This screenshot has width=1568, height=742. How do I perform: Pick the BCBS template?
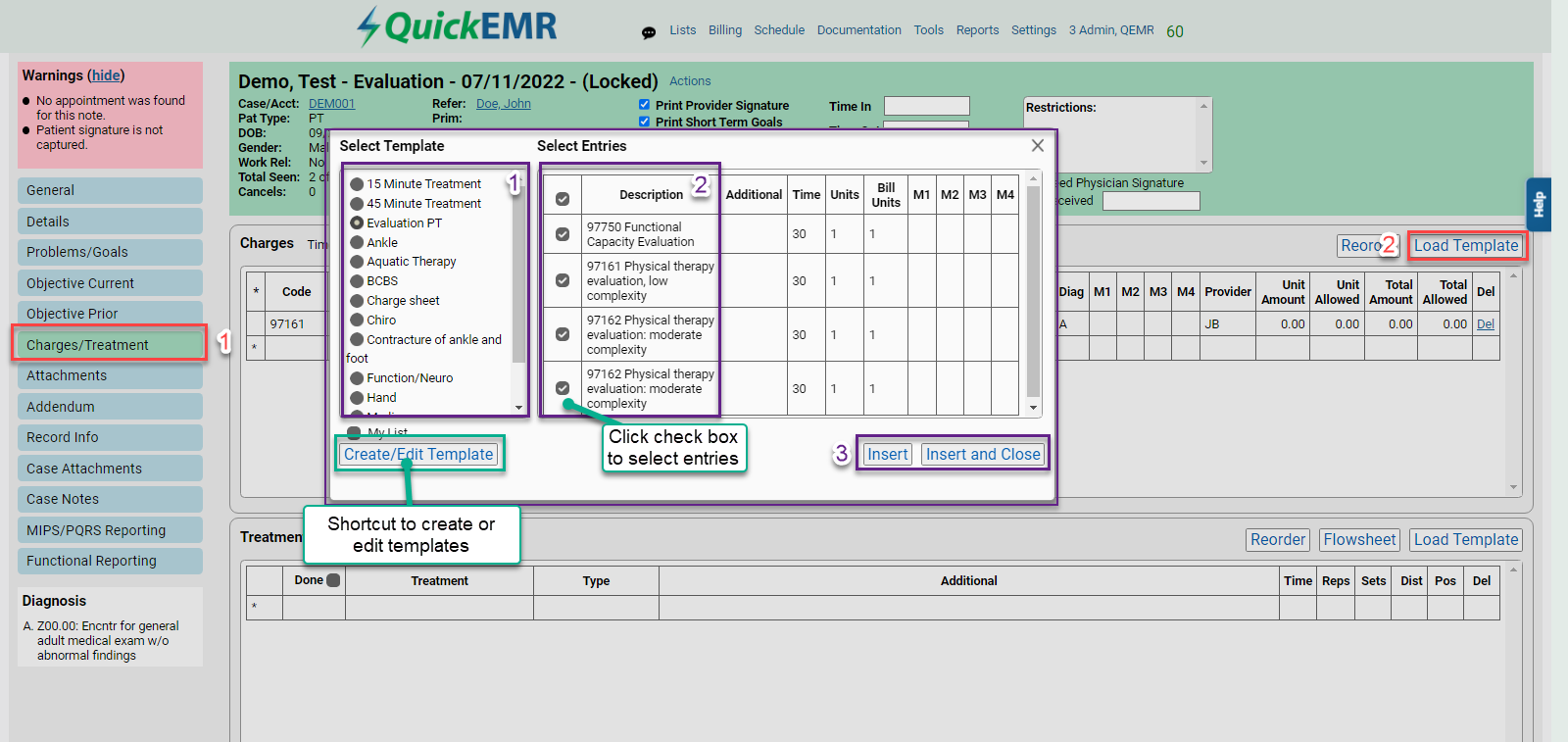(x=357, y=281)
